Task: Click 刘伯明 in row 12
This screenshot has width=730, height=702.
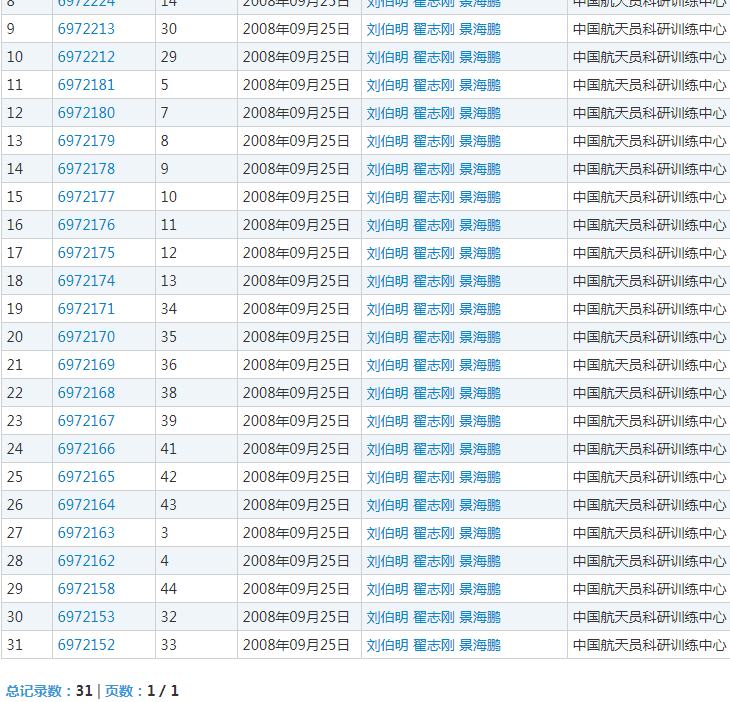Action: [387, 113]
